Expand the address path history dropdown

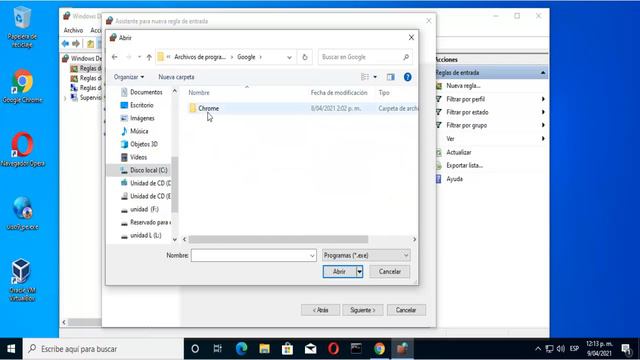pyautogui.click(x=289, y=57)
